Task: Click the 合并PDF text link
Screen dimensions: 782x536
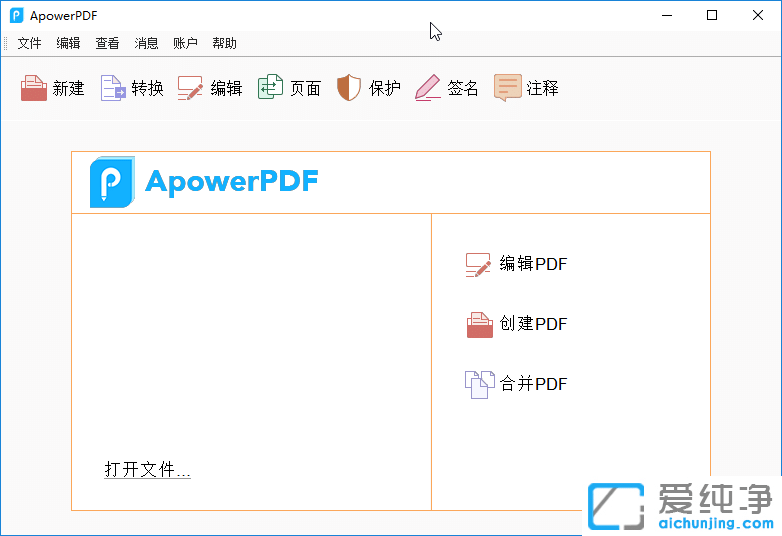Action: coord(533,383)
